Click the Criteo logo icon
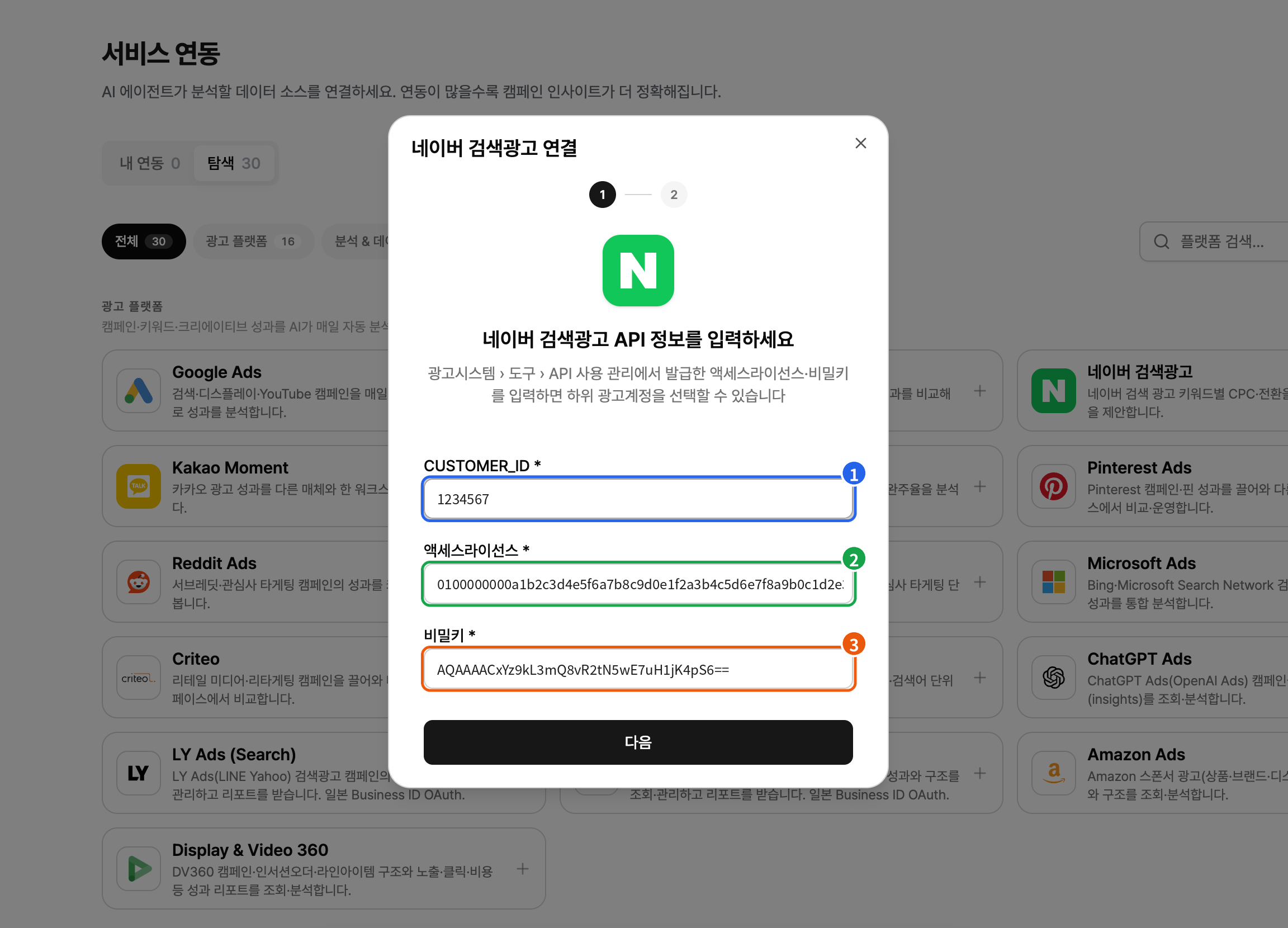1288x928 pixels. (x=139, y=678)
